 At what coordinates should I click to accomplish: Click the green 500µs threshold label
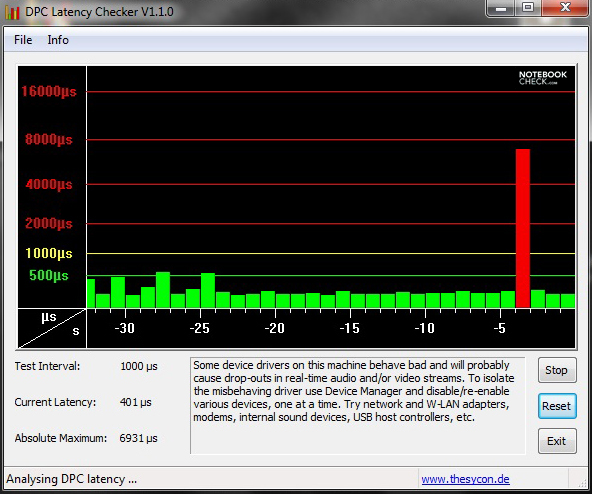(x=49, y=275)
